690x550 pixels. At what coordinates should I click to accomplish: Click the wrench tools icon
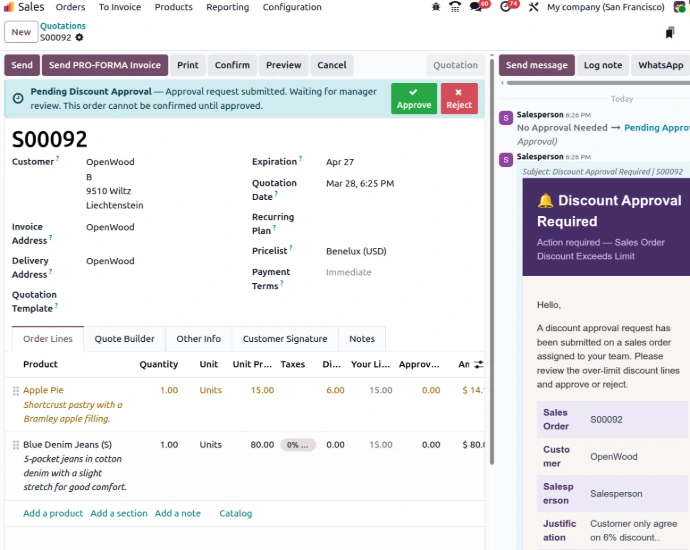click(532, 7)
